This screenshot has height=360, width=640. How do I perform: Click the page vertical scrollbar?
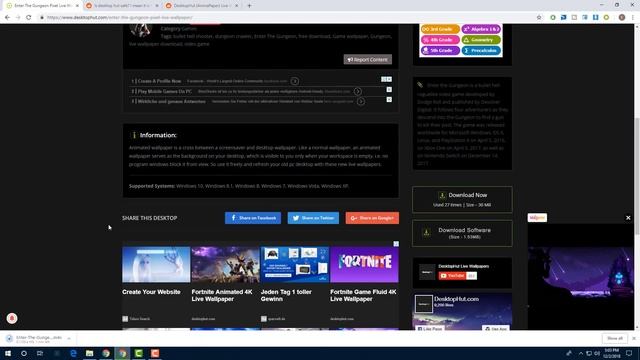pyautogui.click(x=637, y=176)
